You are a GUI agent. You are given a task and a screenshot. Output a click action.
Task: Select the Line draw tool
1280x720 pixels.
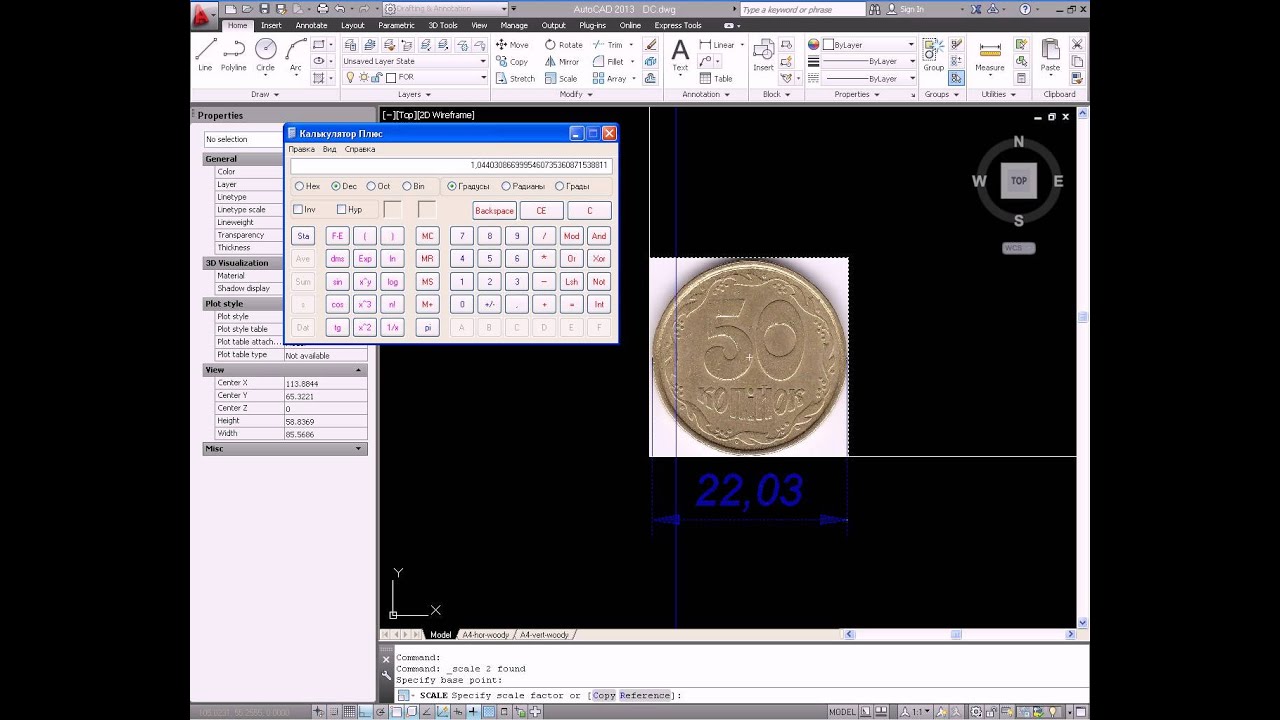pyautogui.click(x=205, y=54)
